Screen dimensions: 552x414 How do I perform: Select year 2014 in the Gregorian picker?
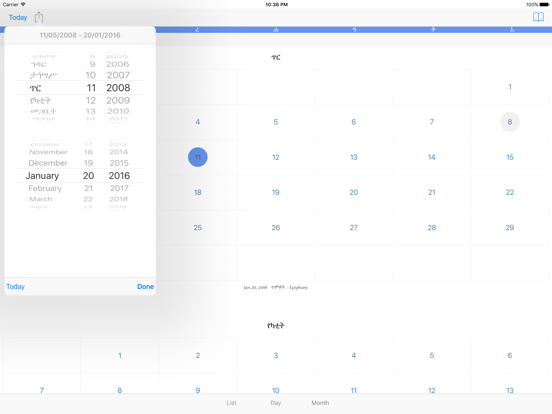pyautogui.click(x=119, y=152)
